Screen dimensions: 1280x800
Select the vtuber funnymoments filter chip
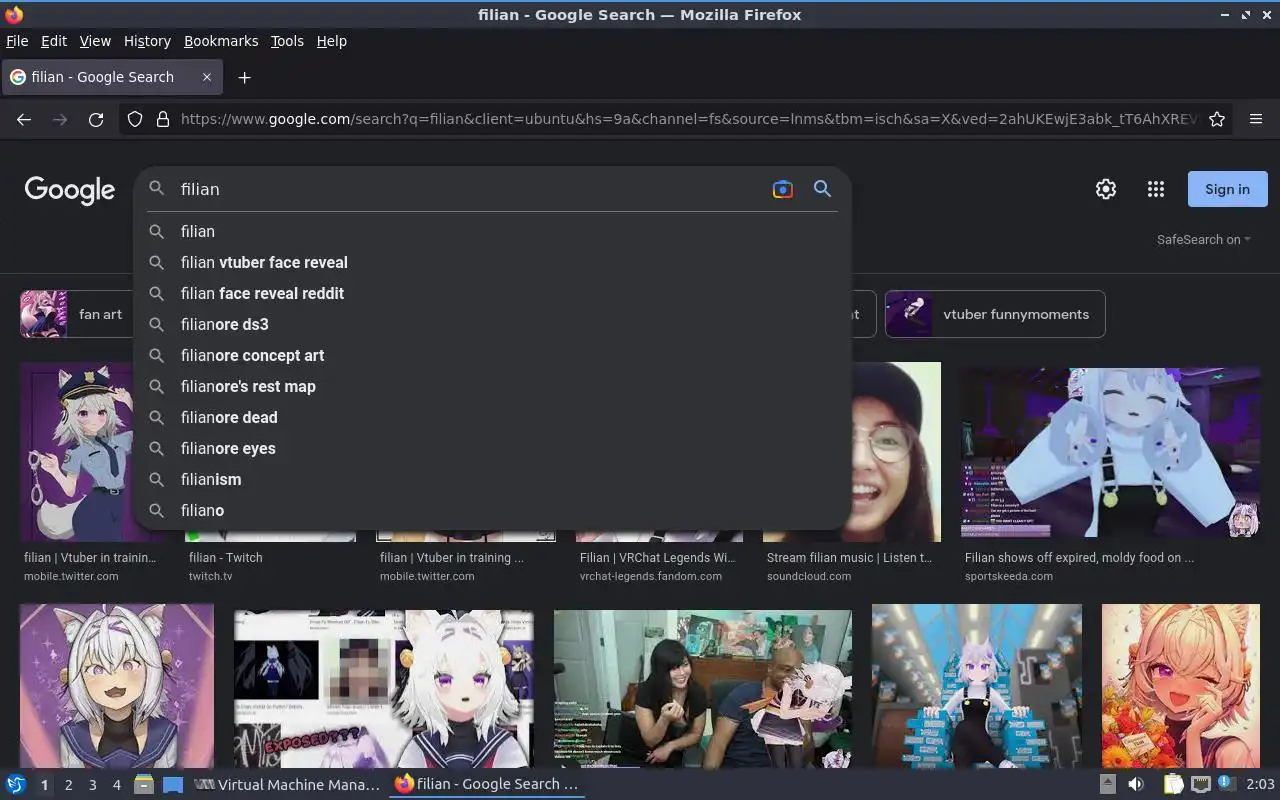(995, 314)
